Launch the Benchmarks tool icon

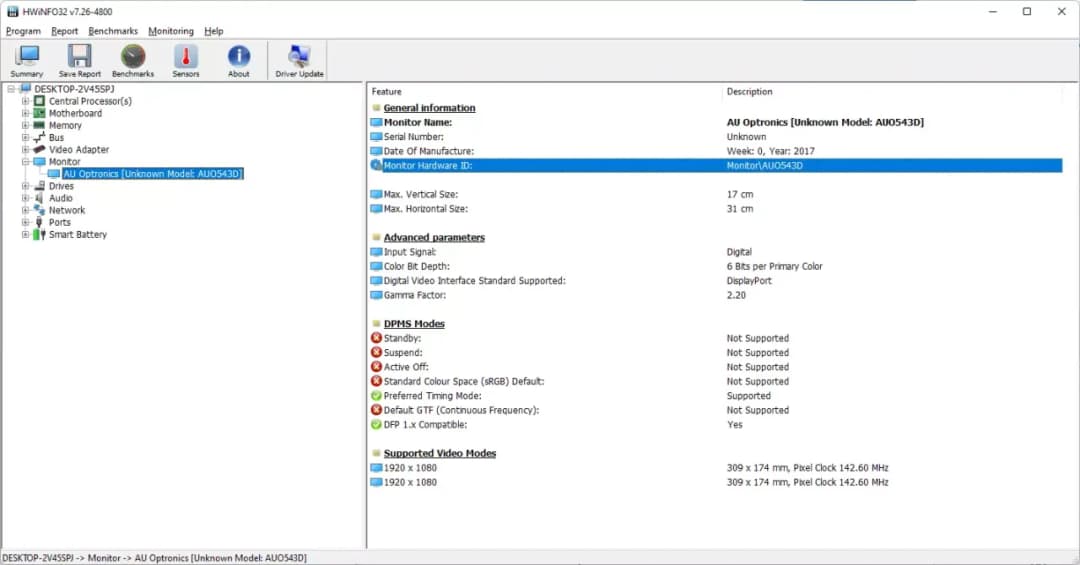(x=133, y=60)
